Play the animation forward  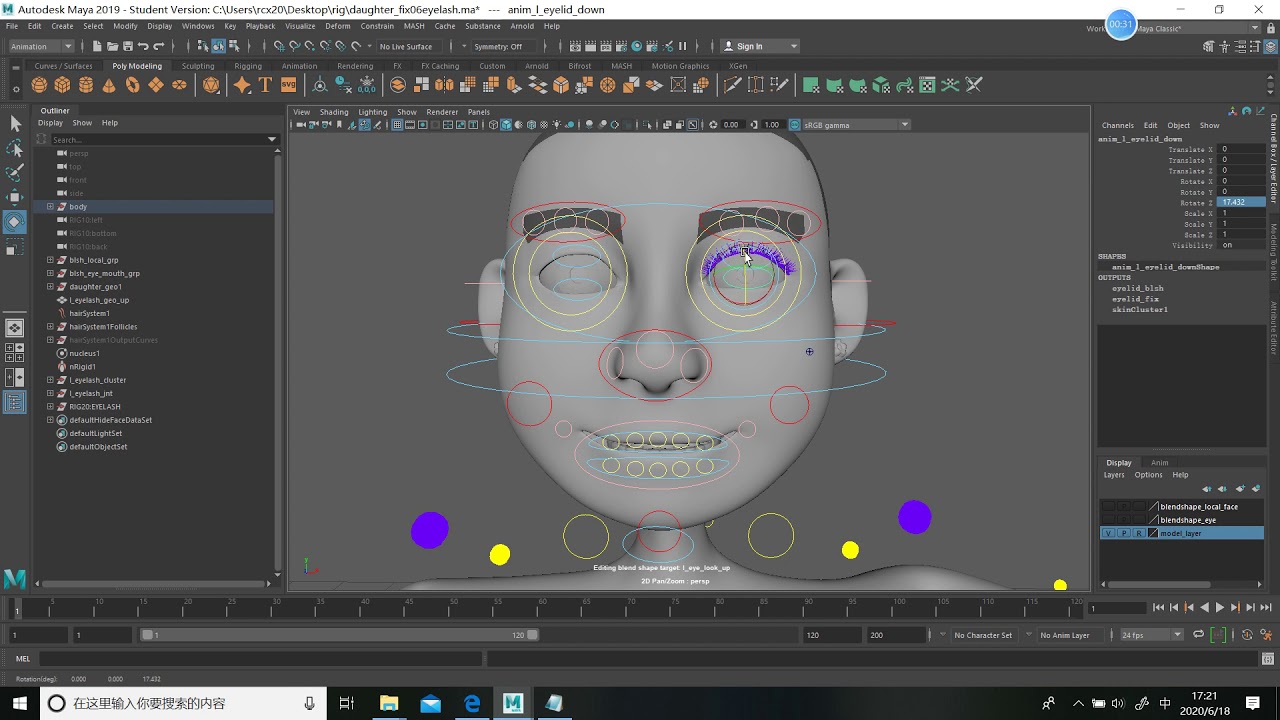(1219, 607)
